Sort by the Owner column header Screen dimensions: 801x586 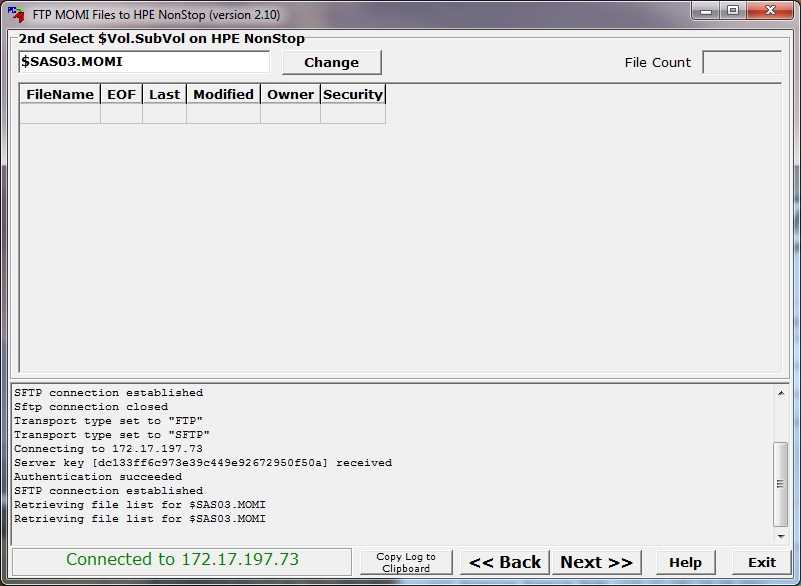click(290, 94)
